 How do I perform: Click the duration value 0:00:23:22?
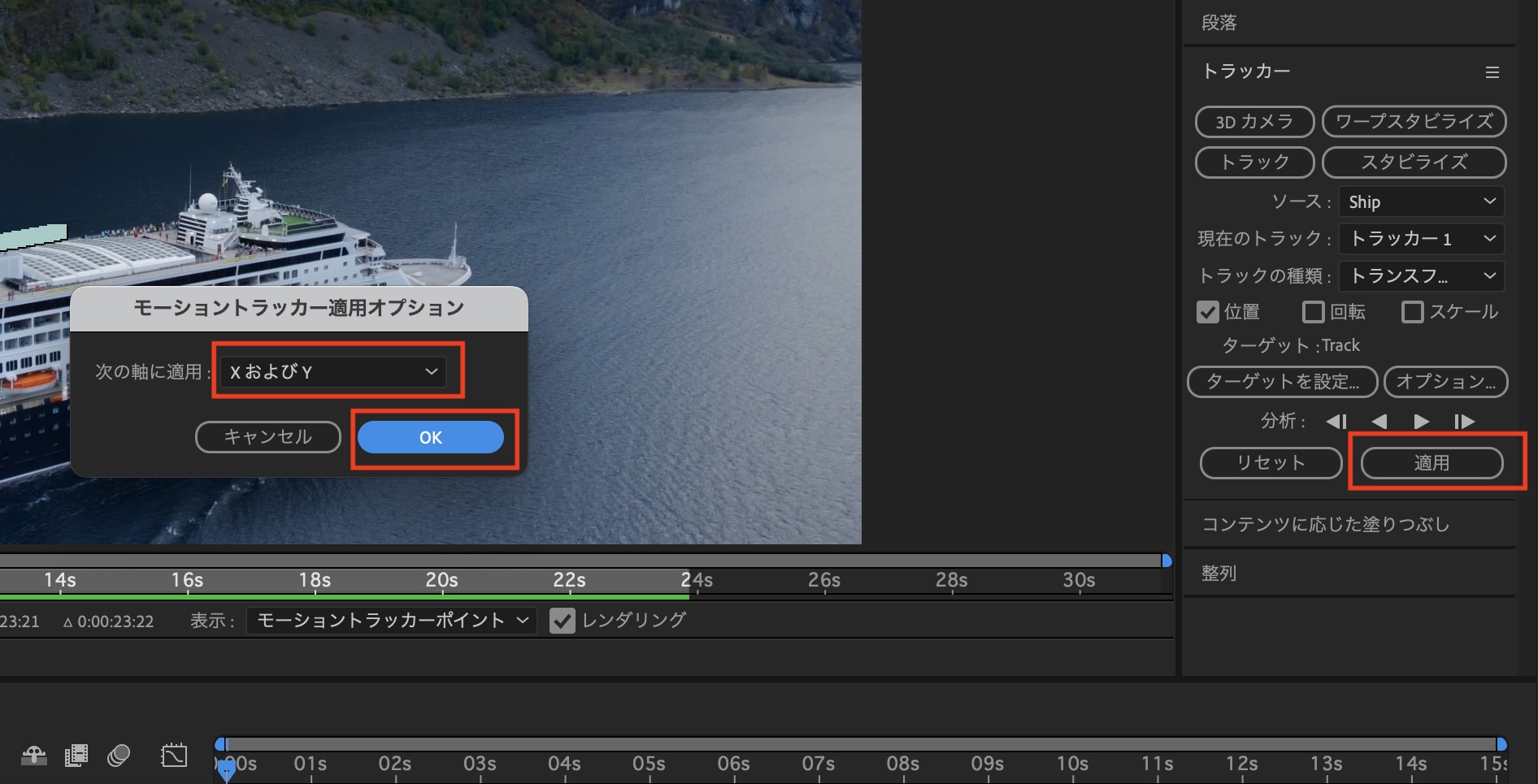[115, 622]
